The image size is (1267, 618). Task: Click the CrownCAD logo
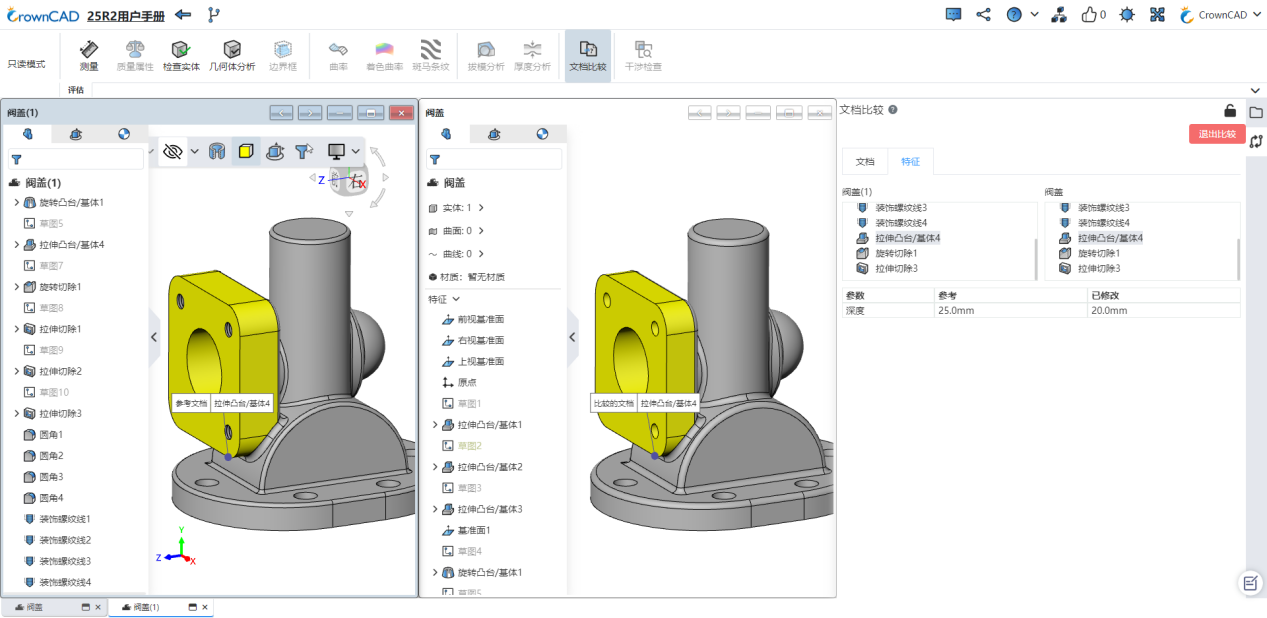click(42, 15)
